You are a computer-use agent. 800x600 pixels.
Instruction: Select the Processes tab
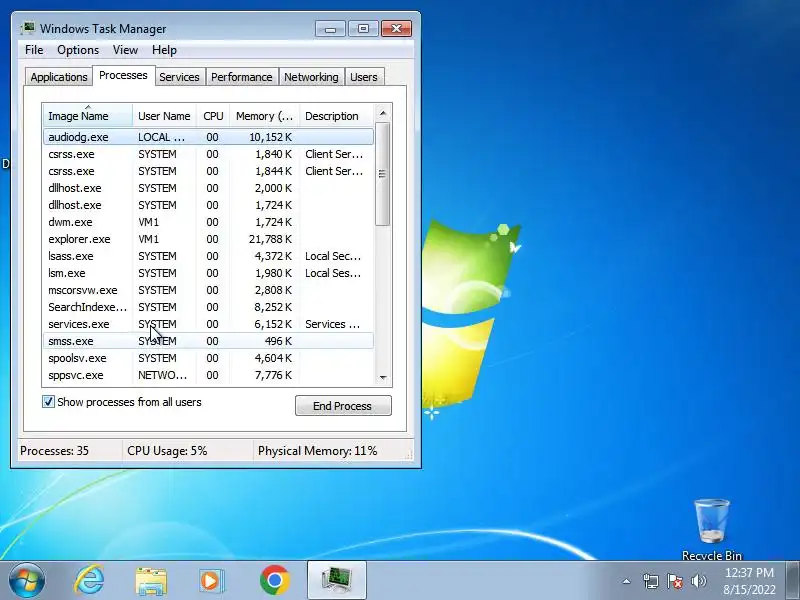coord(123,76)
